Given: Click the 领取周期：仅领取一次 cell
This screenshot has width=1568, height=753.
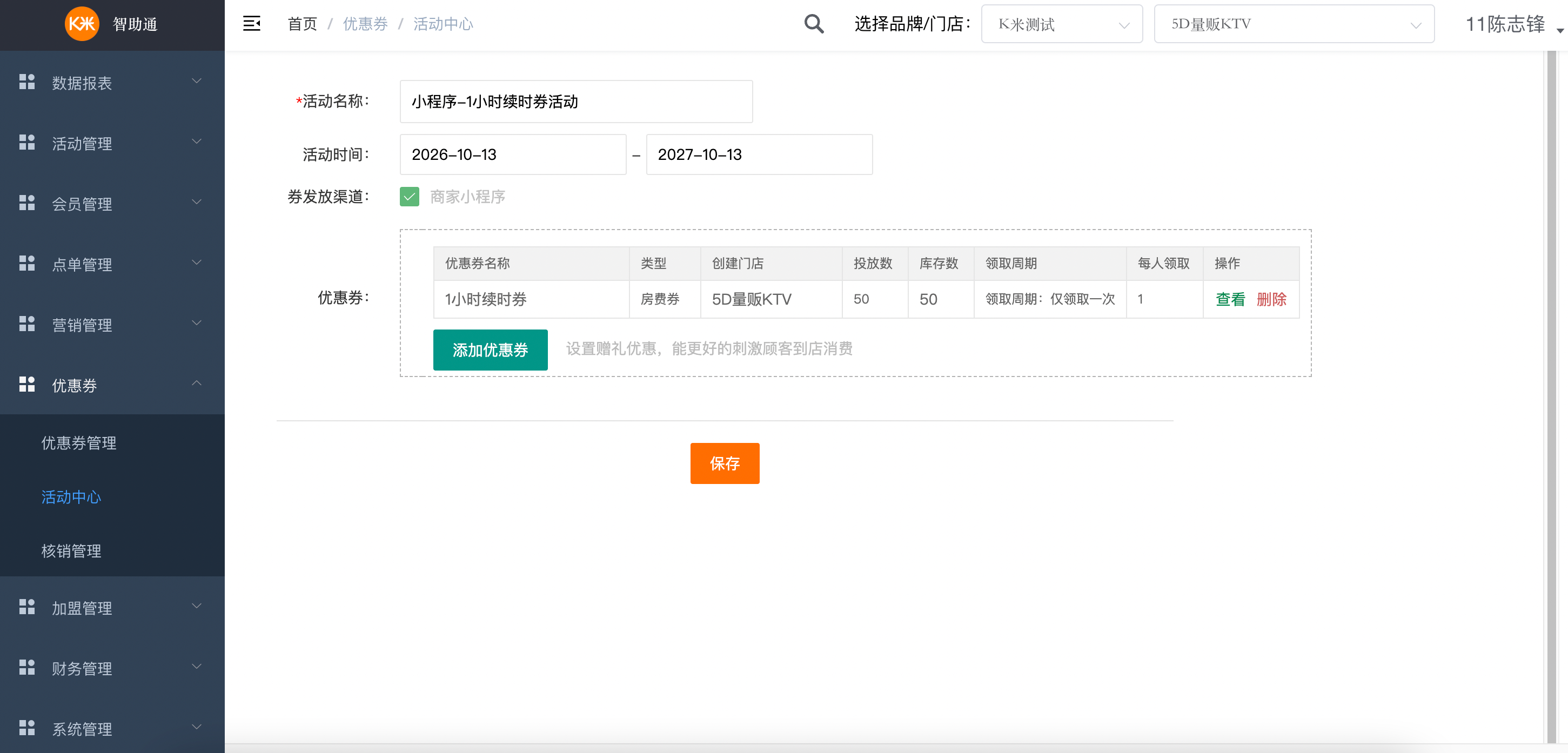Looking at the screenshot, I should (x=1050, y=299).
